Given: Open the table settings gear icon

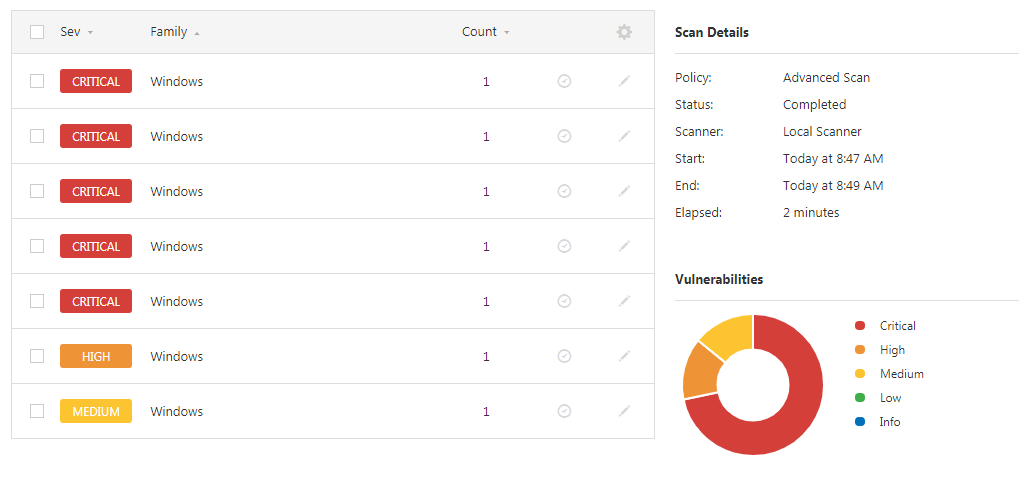Looking at the screenshot, I should click(624, 32).
